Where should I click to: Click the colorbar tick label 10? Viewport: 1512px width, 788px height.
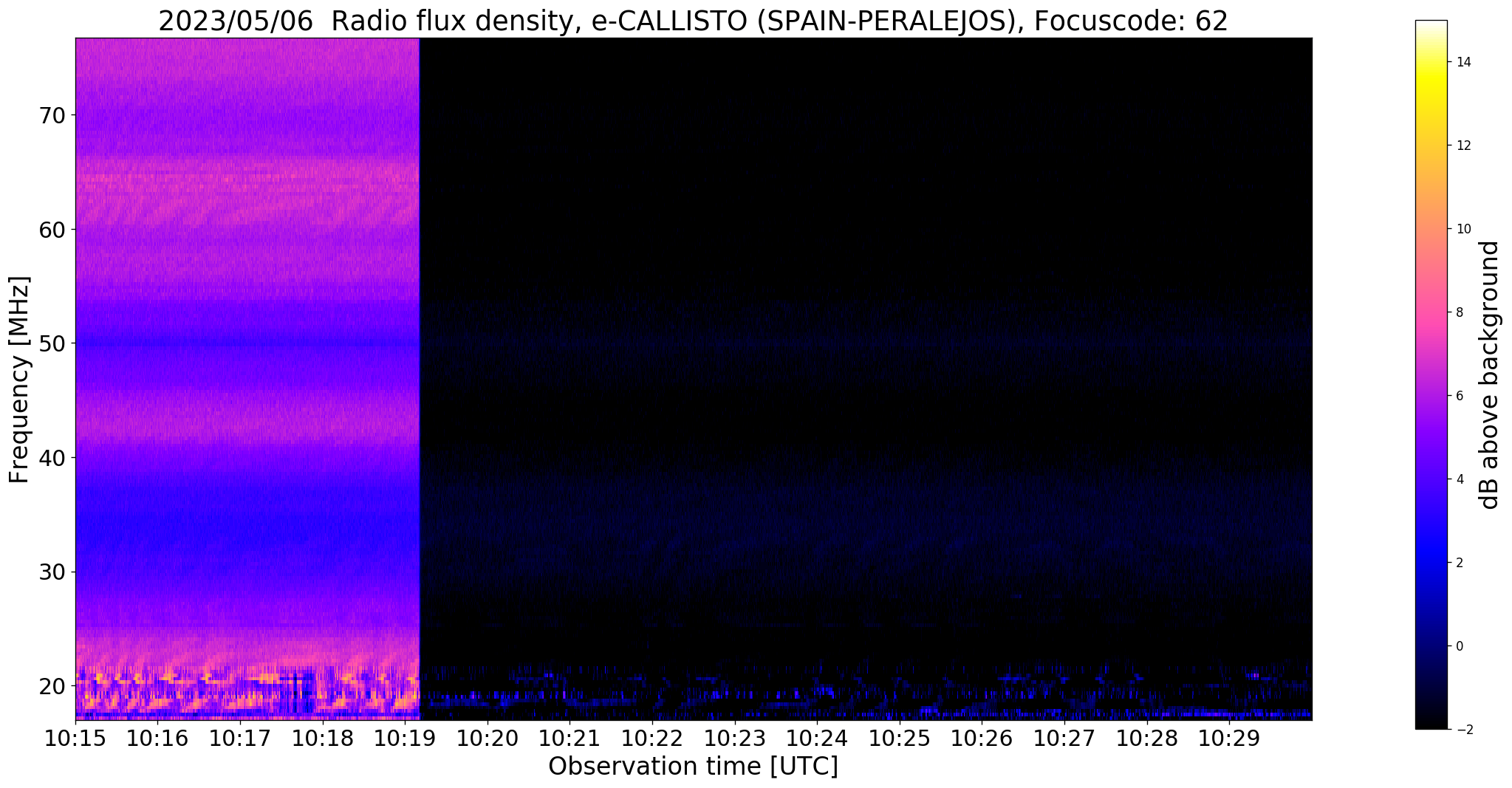tap(1462, 229)
